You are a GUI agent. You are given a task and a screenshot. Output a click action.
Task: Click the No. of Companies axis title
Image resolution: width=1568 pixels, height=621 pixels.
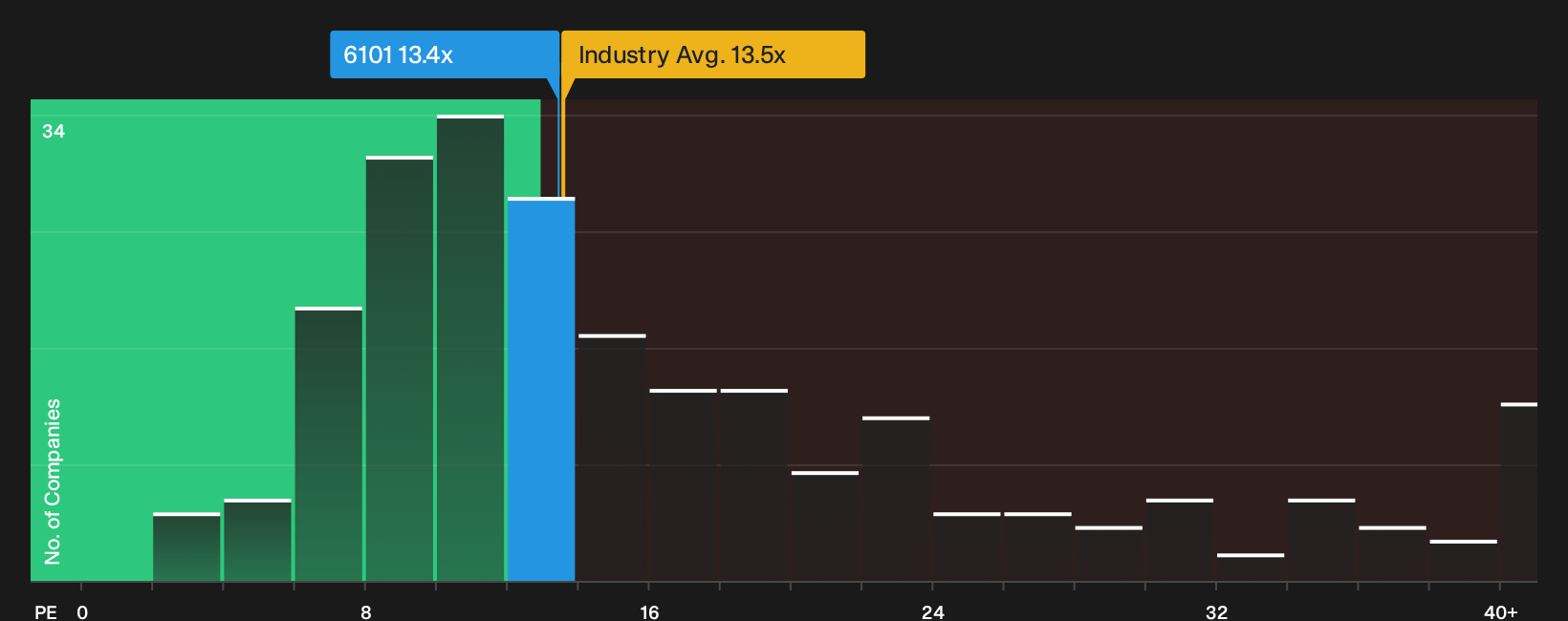pyautogui.click(x=53, y=481)
